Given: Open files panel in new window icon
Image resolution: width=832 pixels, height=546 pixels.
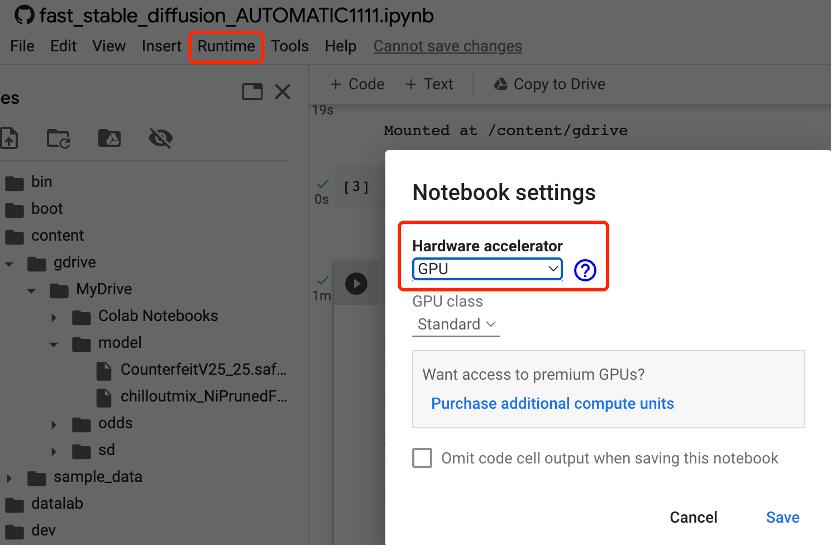Looking at the screenshot, I should pyautogui.click(x=252, y=91).
